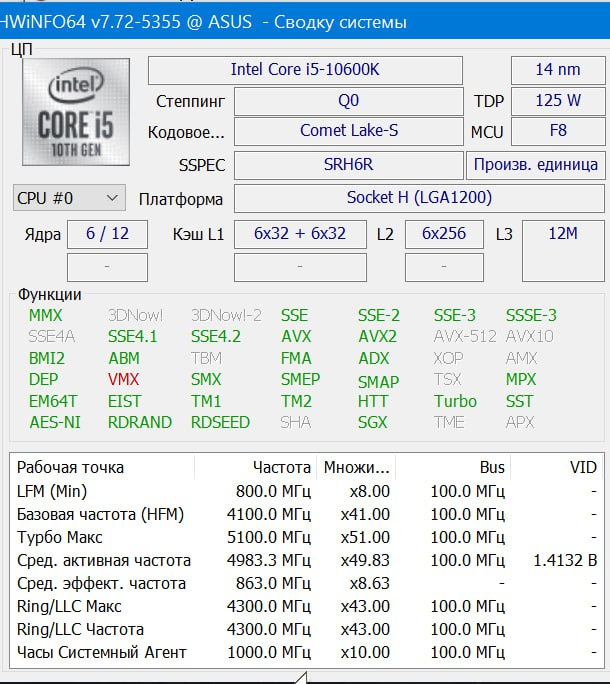The width and height of the screenshot is (610, 684).
Task: Click the VID column header
Action: click(557, 468)
